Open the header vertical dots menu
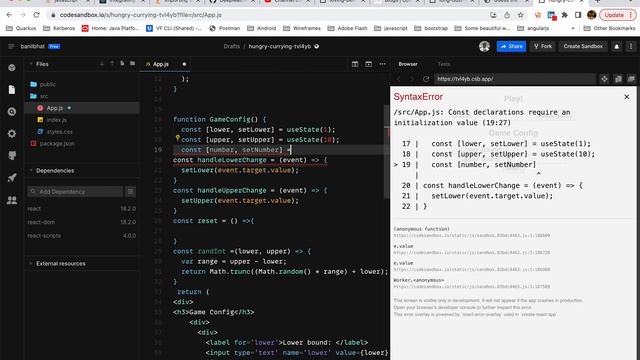 click(631, 47)
